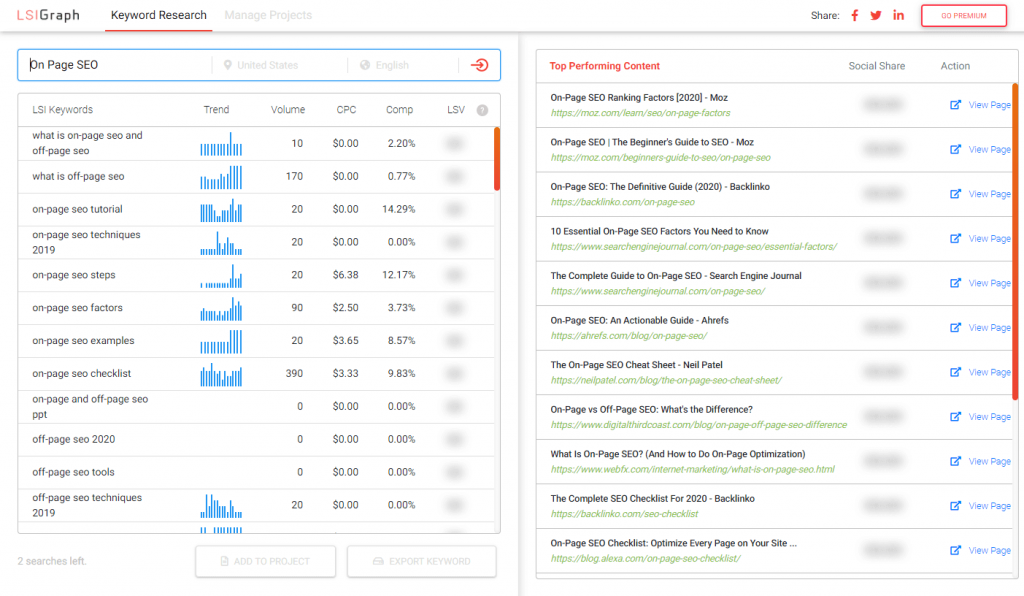Open 'The Complete SEO Checklist For 2020' title
This screenshot has height=596, width=1024.
coord(652,499)
